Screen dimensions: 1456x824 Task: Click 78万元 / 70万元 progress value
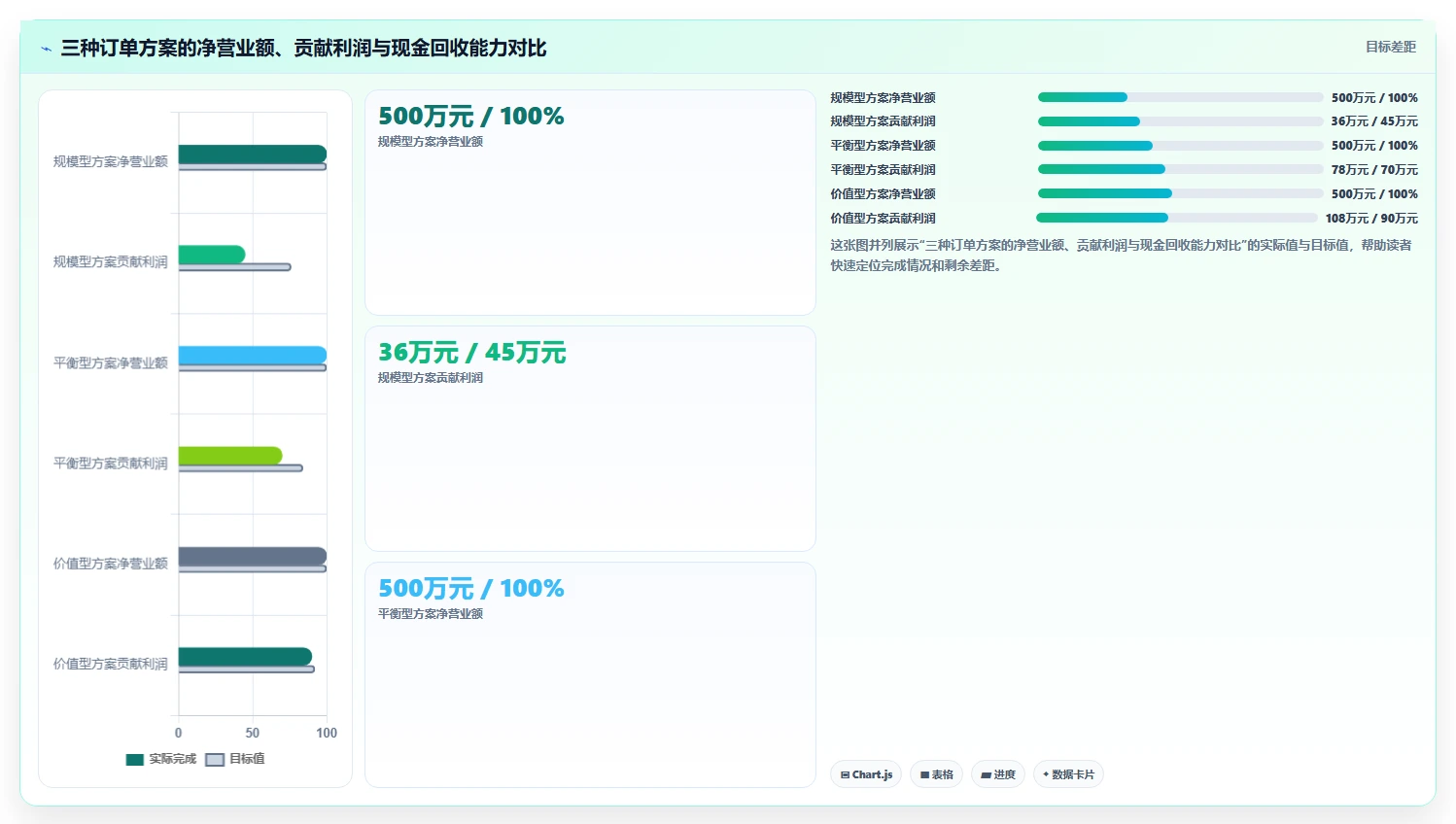1374,169
